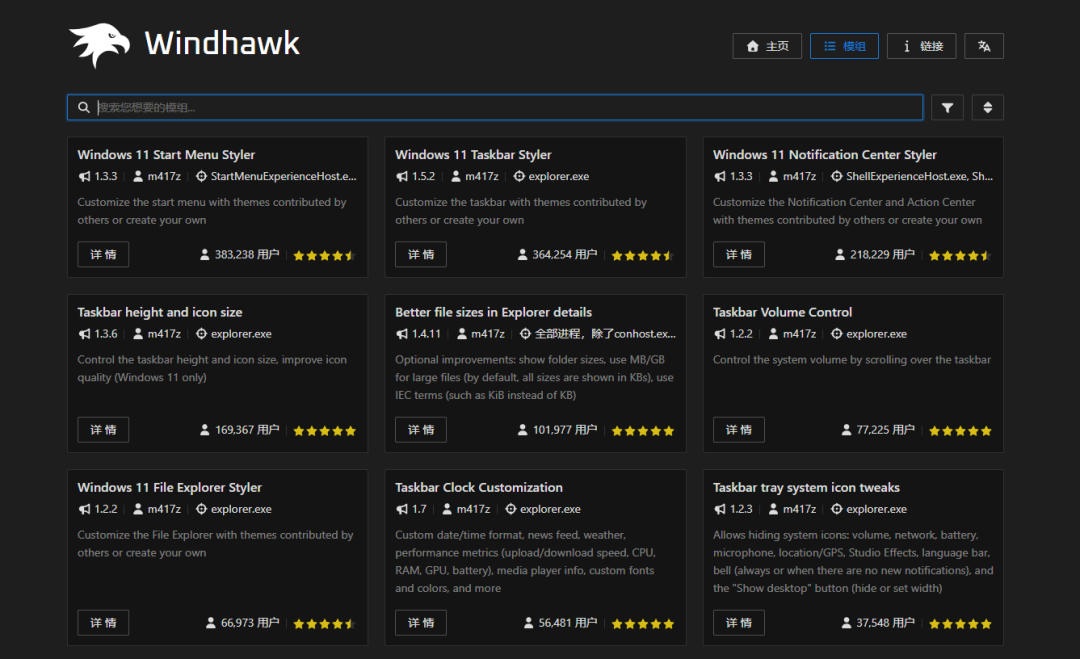Viewport: 1080px width, 659px height.
Task: Click the 169,367 用户 user count
Action: [x=247, y=430]
